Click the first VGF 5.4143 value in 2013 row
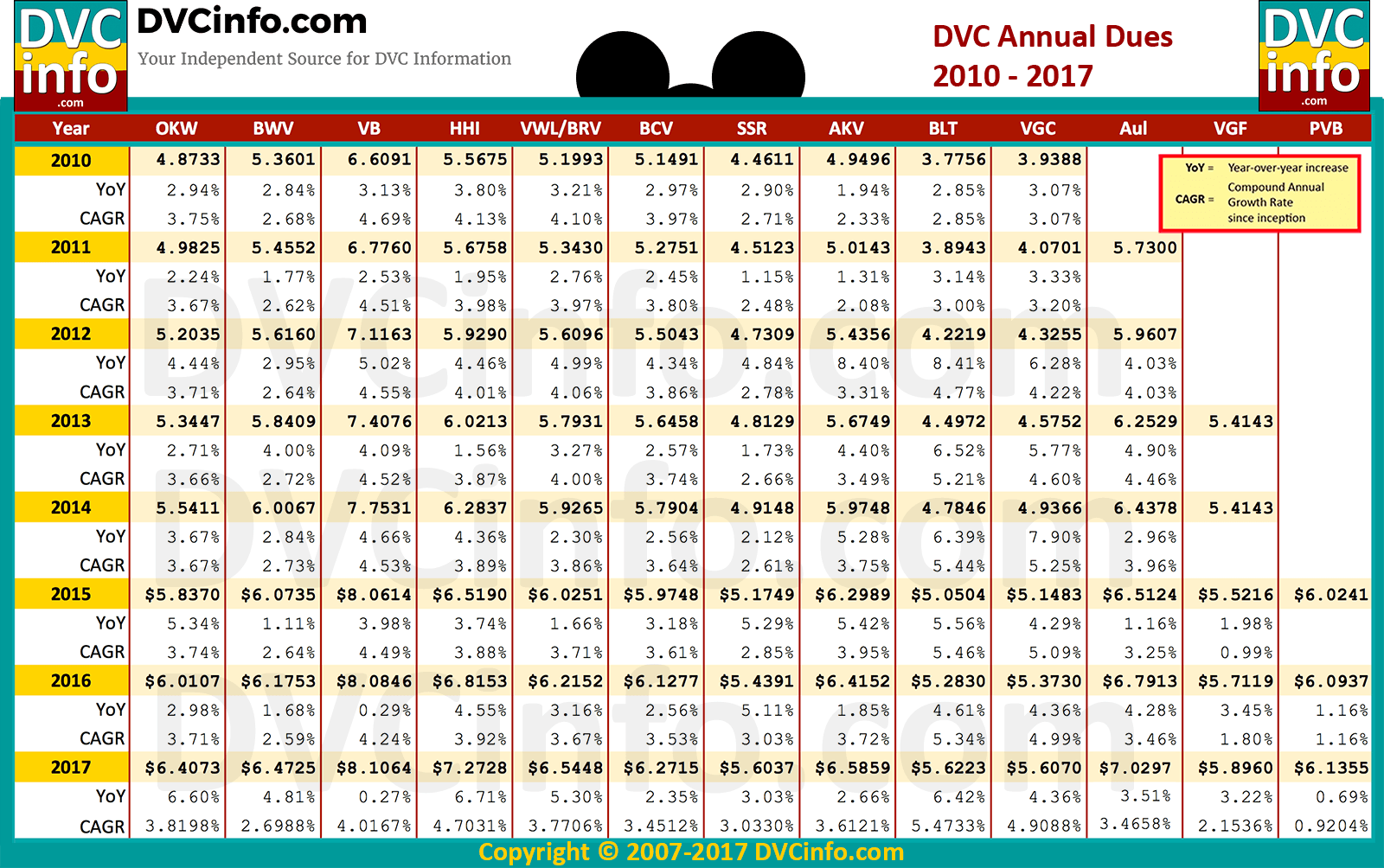The image size is (1384, 868). [1240, 421]
